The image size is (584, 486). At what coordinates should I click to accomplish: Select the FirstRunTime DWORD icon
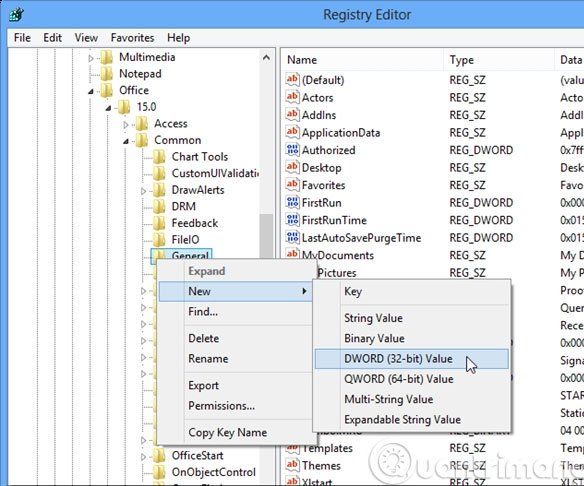[292, 220]
